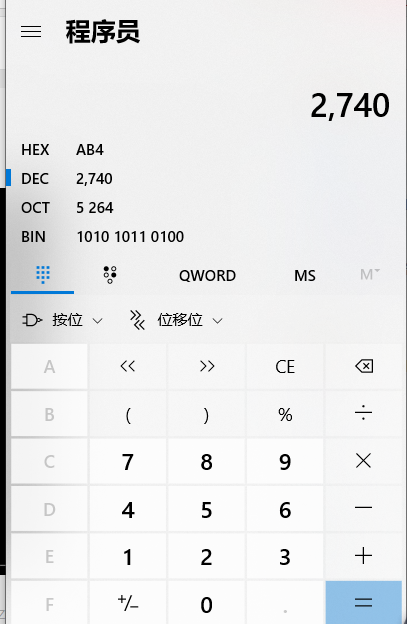The height and width of the screenshot is (624, 407).
Task: Click the equals button
Action: click(x=364, y=603)
